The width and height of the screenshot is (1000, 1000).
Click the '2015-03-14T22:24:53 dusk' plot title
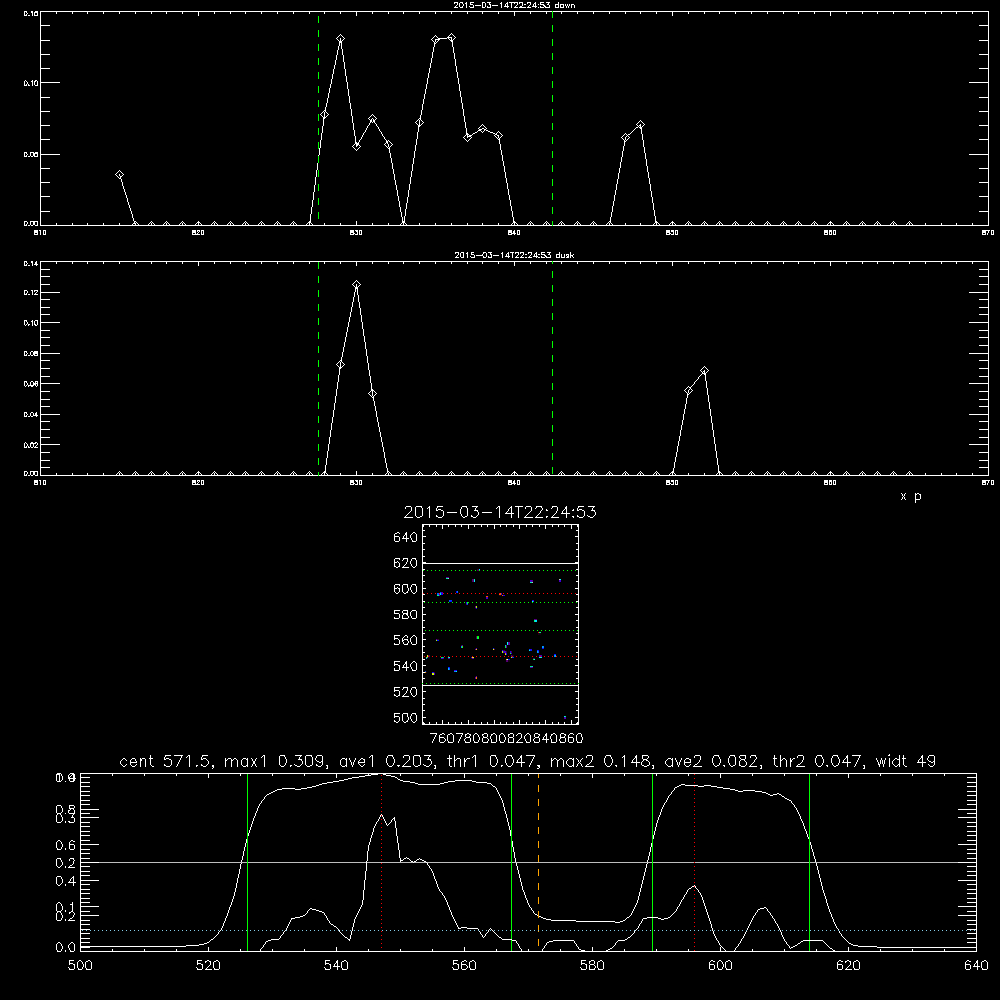(514, 255)
